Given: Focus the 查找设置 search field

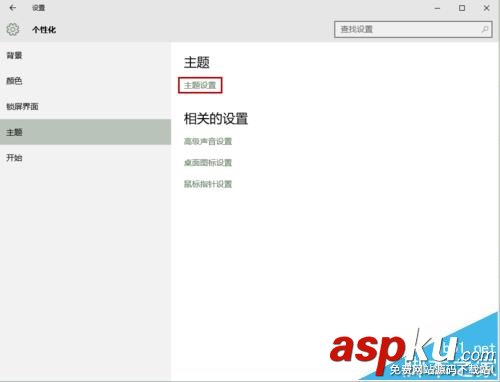Looking at the screenshot, I should point(413,29).
